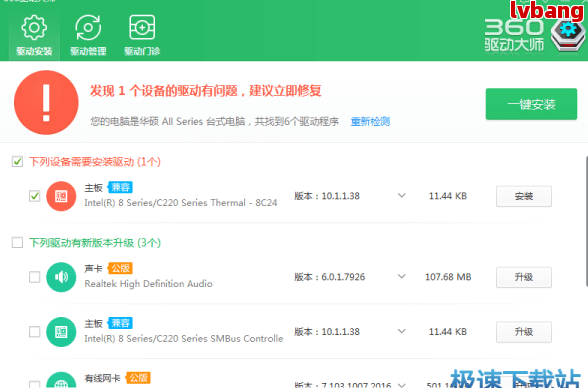Click 升级 button for Realtek Audio
The width and height of the screenshot is (588, 388).
coord(524,277)
